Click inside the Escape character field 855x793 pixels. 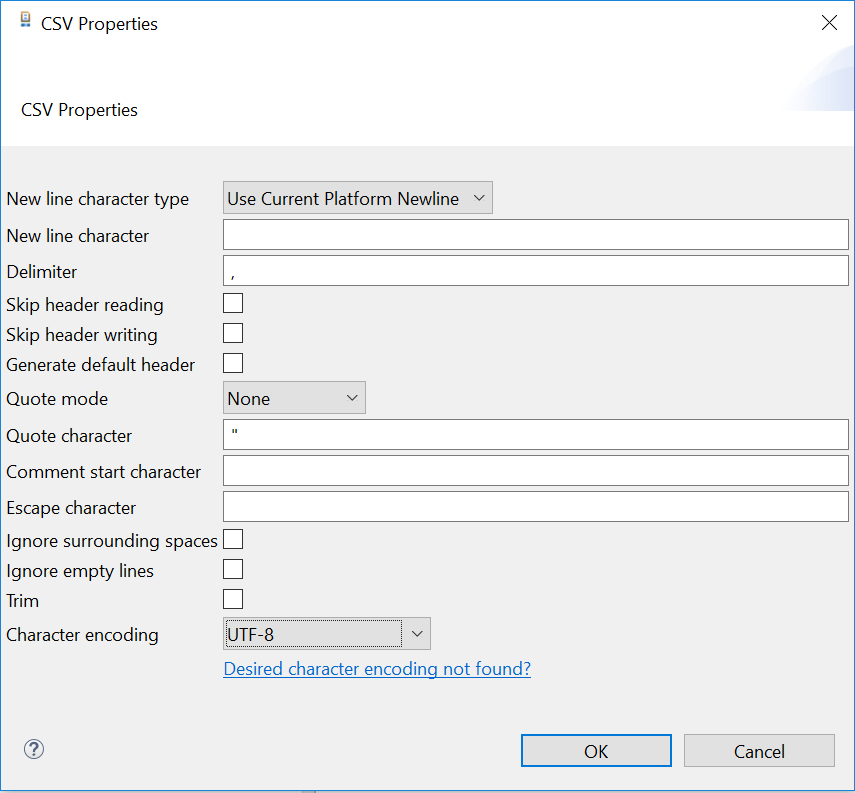coord(535,507)
